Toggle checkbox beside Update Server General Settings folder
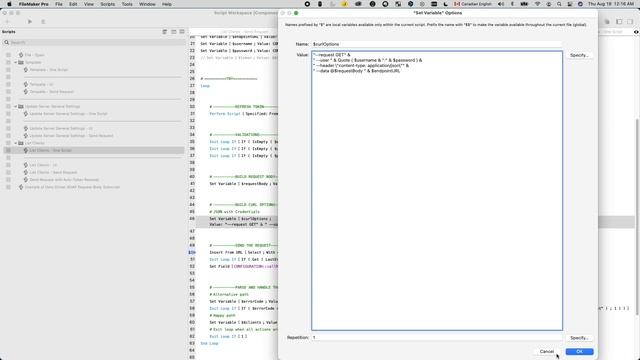Viewport: 640px width, 360px height. click(8, 107)
